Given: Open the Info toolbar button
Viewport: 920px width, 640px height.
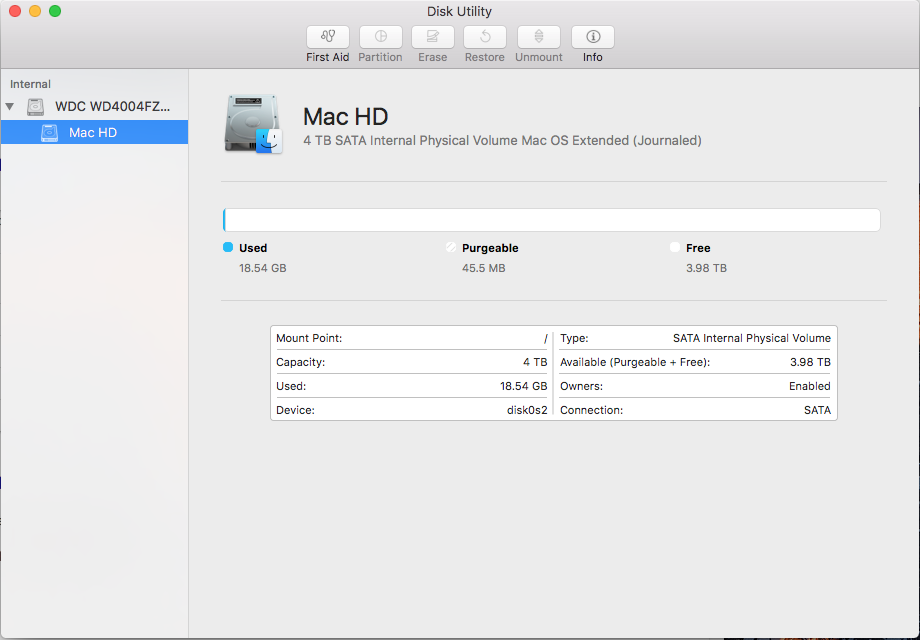Looking at the screenshot, I should [593, 37].
